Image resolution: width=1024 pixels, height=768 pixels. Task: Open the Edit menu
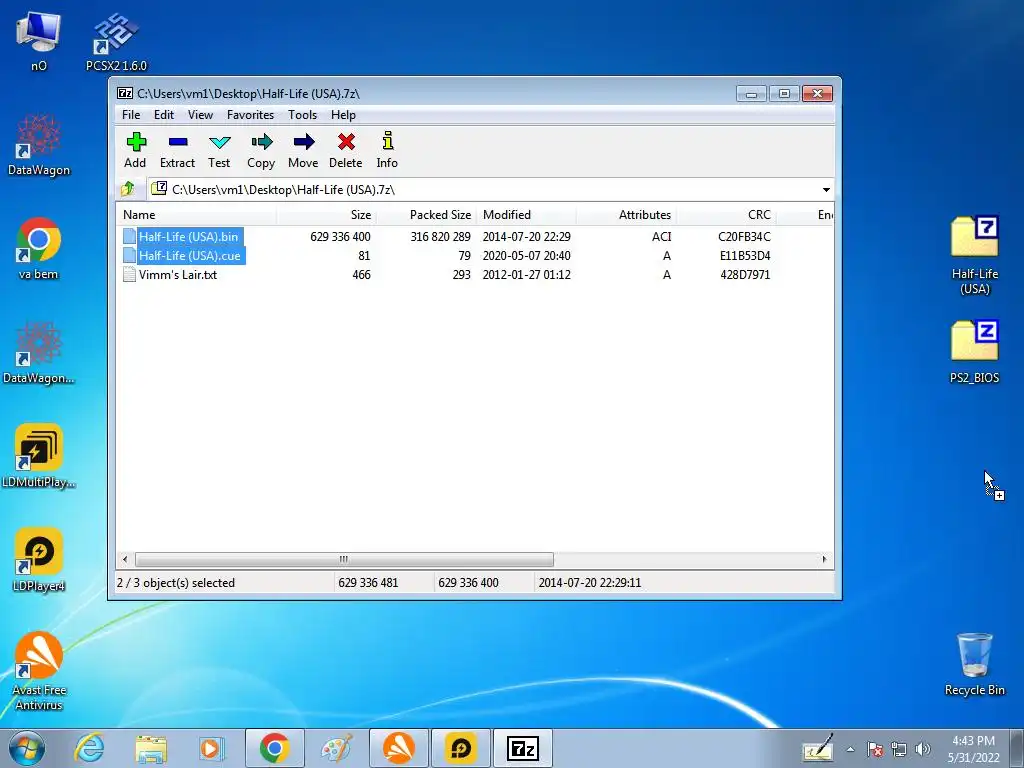pyautogui.click(x=163, y=115)
